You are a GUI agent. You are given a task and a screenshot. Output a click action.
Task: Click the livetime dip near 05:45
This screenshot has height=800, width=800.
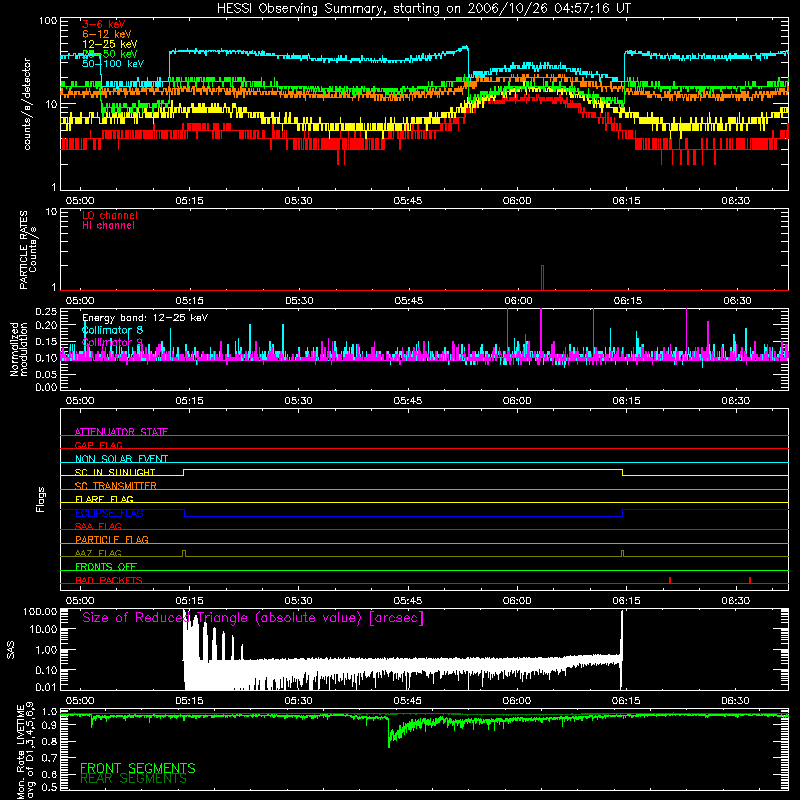(389, 732)
